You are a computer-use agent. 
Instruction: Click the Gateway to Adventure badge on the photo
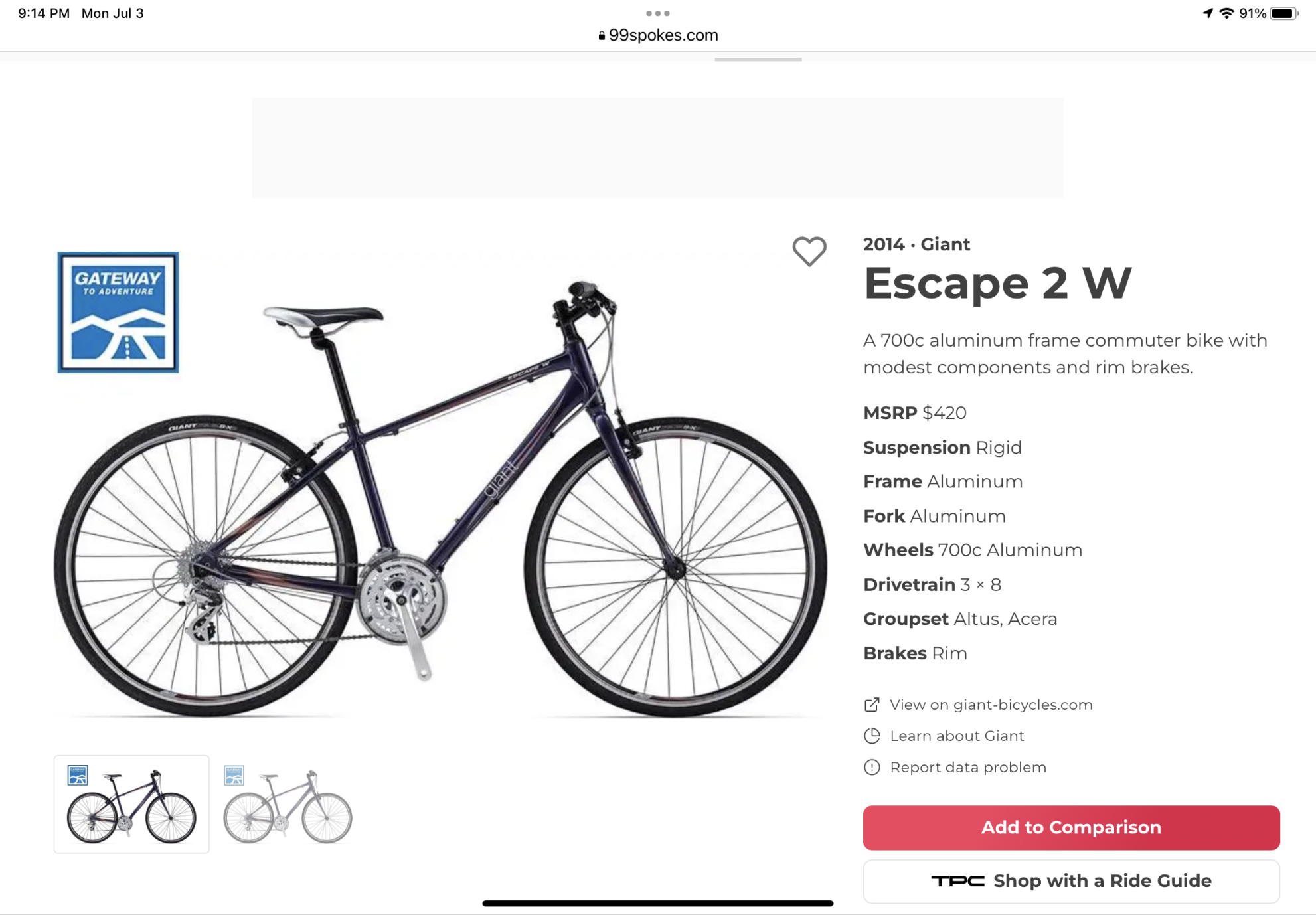tap(118, 312)
